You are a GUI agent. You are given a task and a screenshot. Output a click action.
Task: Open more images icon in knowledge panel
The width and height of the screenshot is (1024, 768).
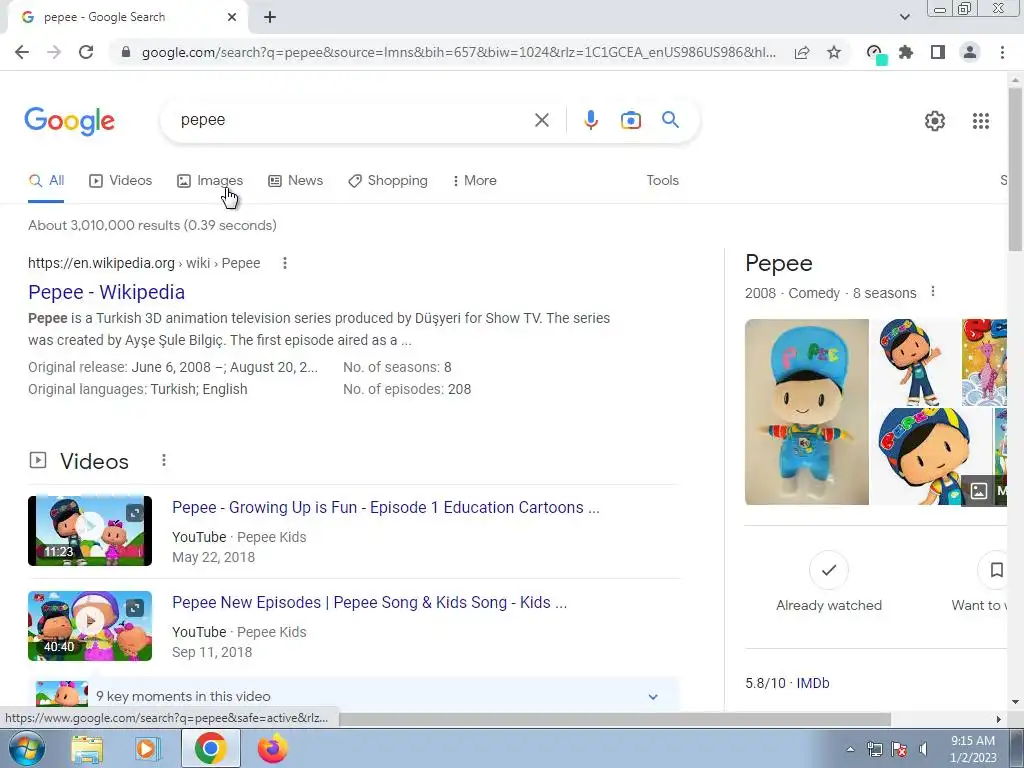978,490
